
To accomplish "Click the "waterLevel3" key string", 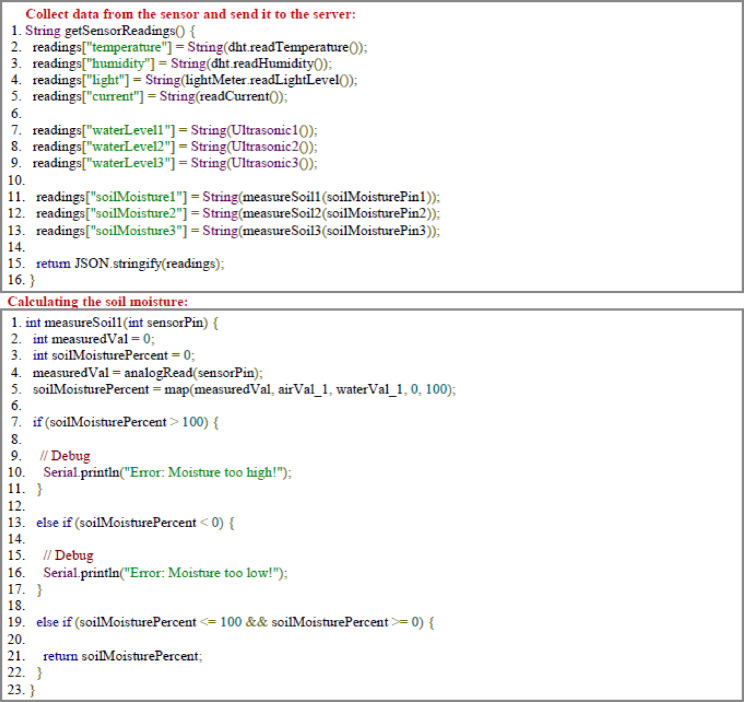I will click(x=129, y=163).
